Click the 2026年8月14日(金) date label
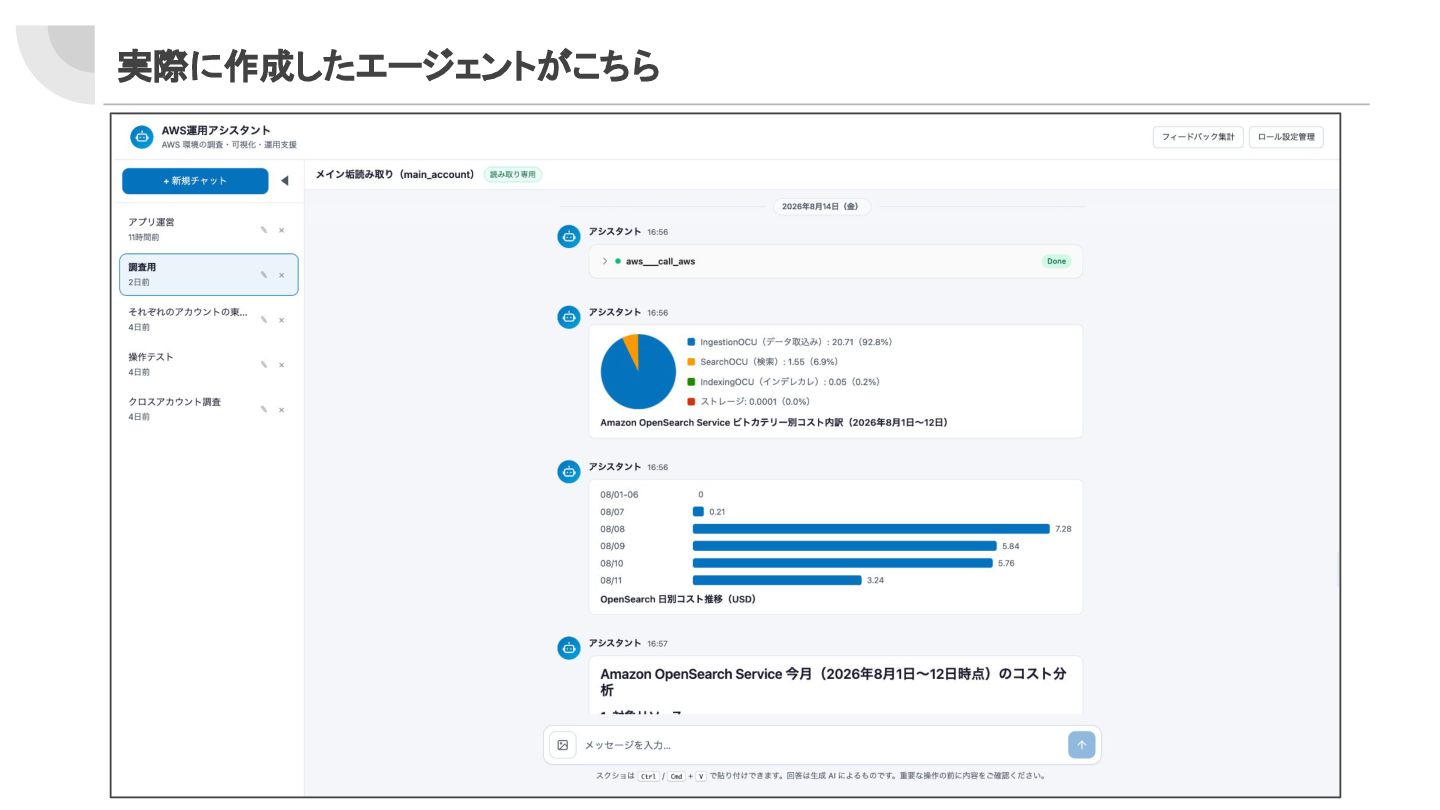 (821, 207)
